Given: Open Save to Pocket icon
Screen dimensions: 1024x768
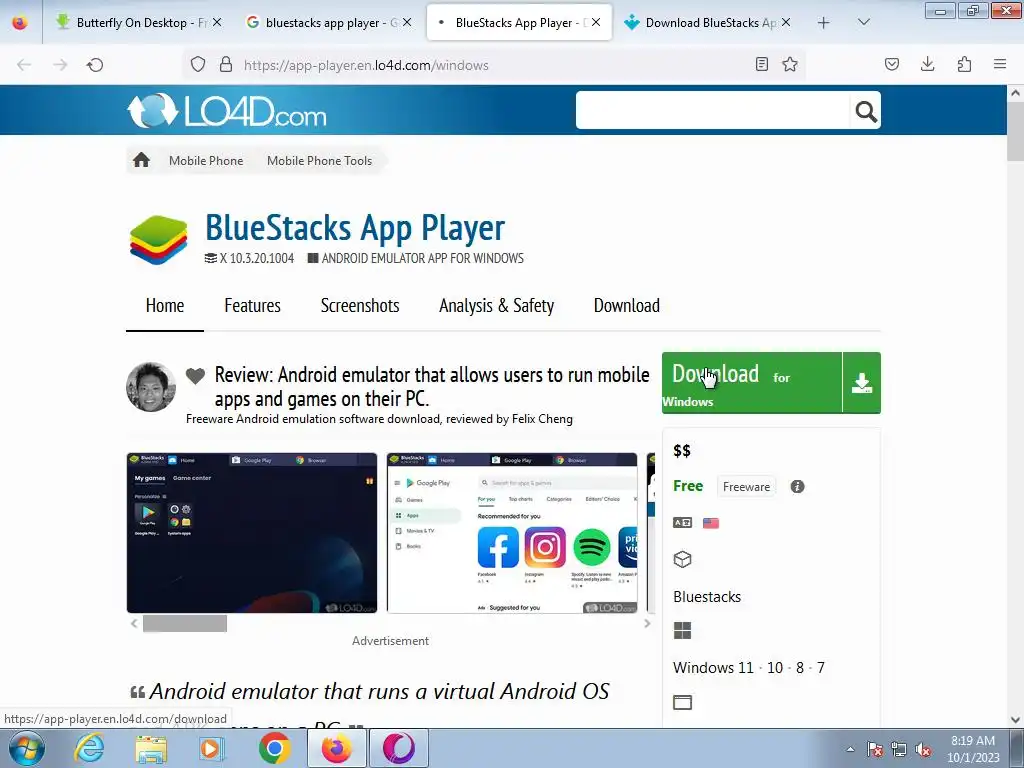Looking at the screenshot, I should [x=892, y=64].
